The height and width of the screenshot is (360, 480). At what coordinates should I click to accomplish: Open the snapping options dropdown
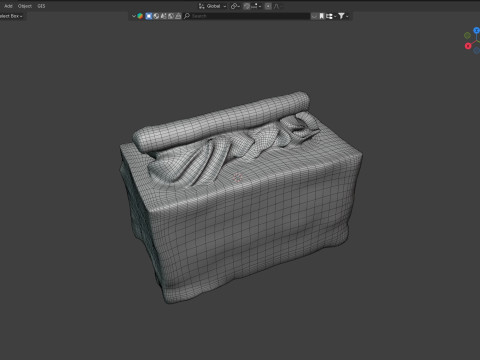[256, 6]
